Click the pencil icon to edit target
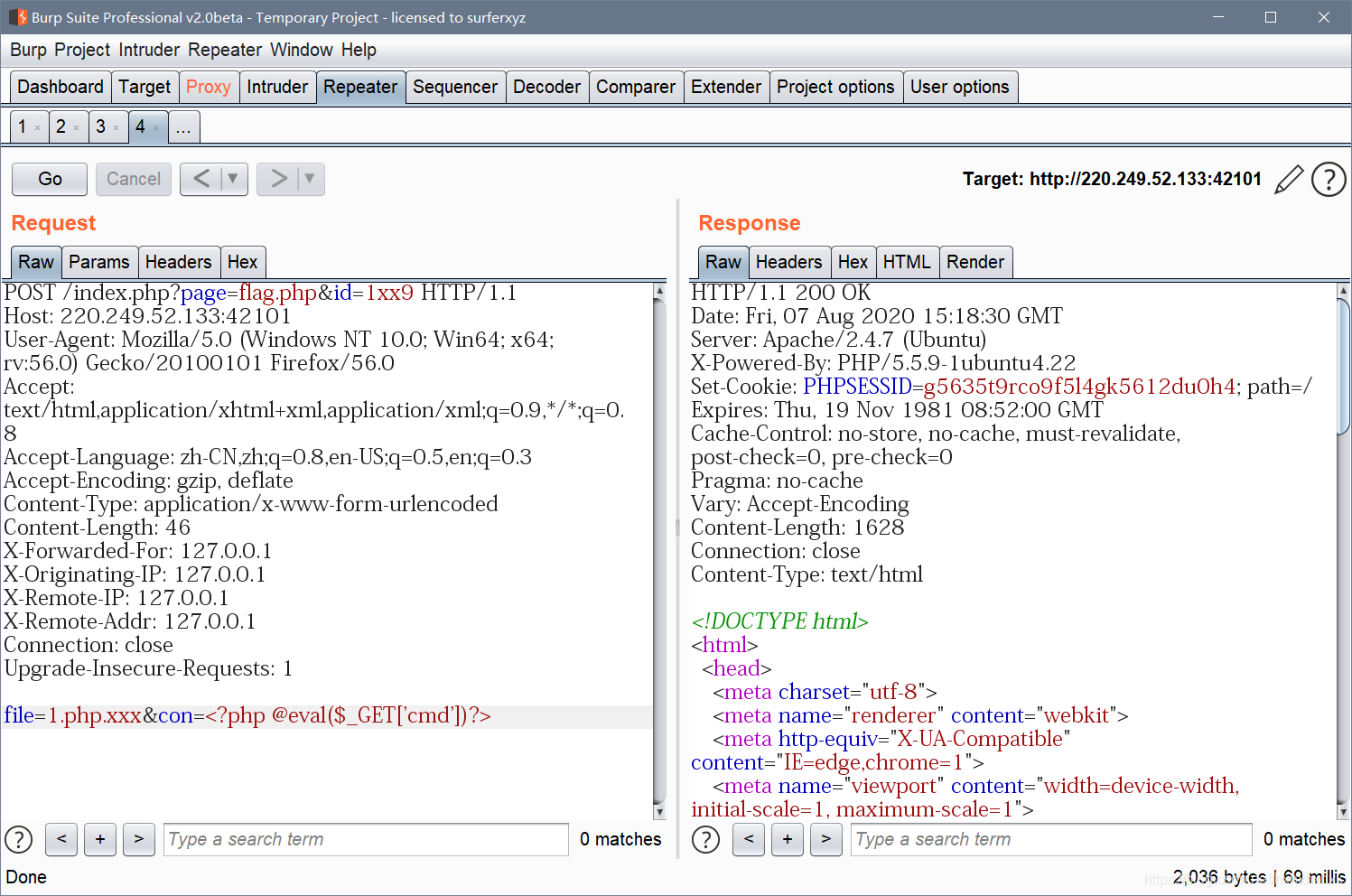 click(x=1289, y=179)
